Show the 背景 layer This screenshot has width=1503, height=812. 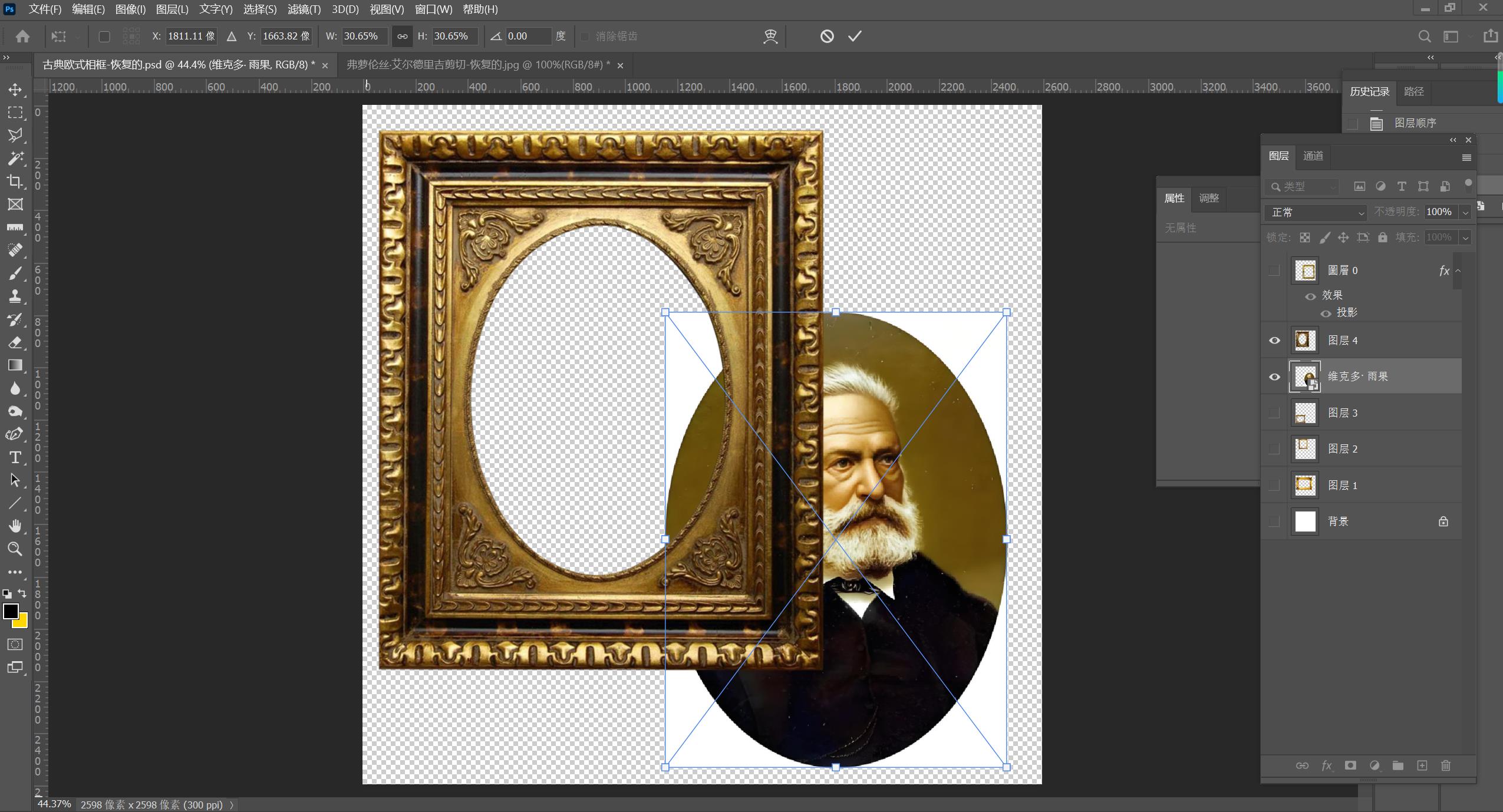[1274, 521]
